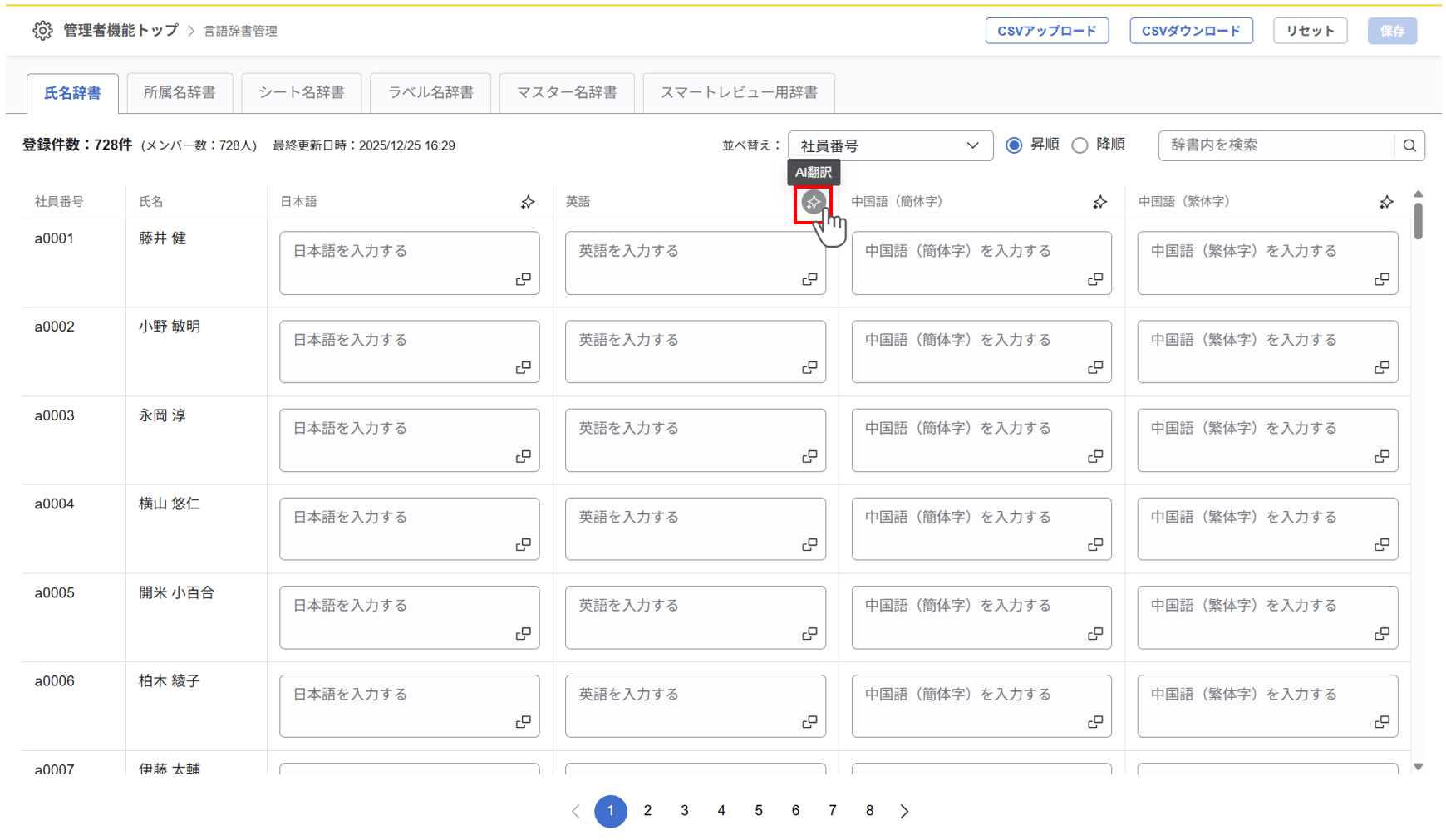Image resolution: width=1446 pixels, height=840 pixels.
Task: Click AI translate icon in English column header
Action: click(x=813, y=202)
